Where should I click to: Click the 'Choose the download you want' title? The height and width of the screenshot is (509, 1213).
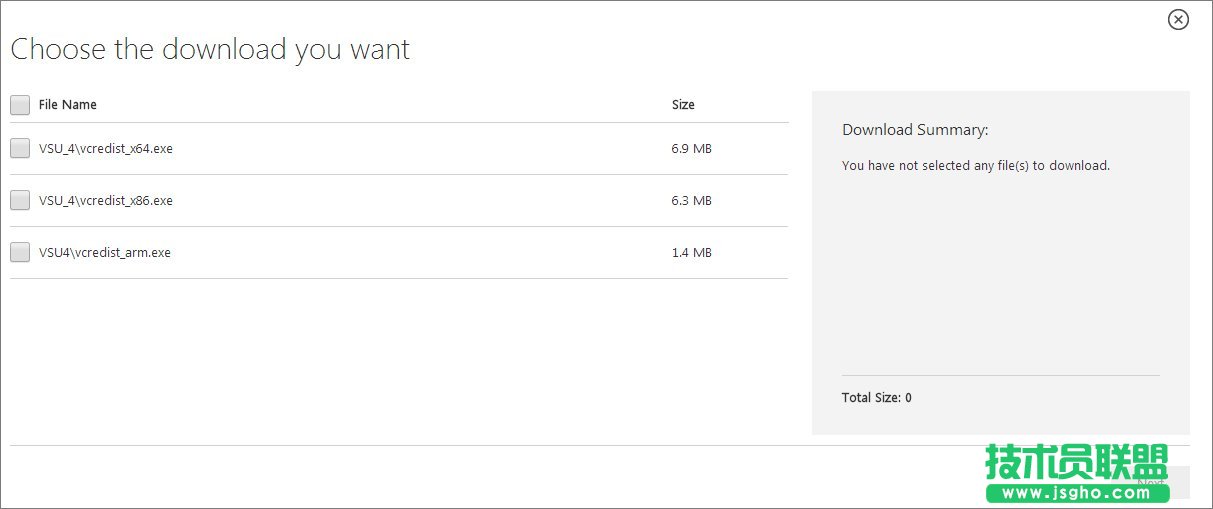(x=210, y=49)
